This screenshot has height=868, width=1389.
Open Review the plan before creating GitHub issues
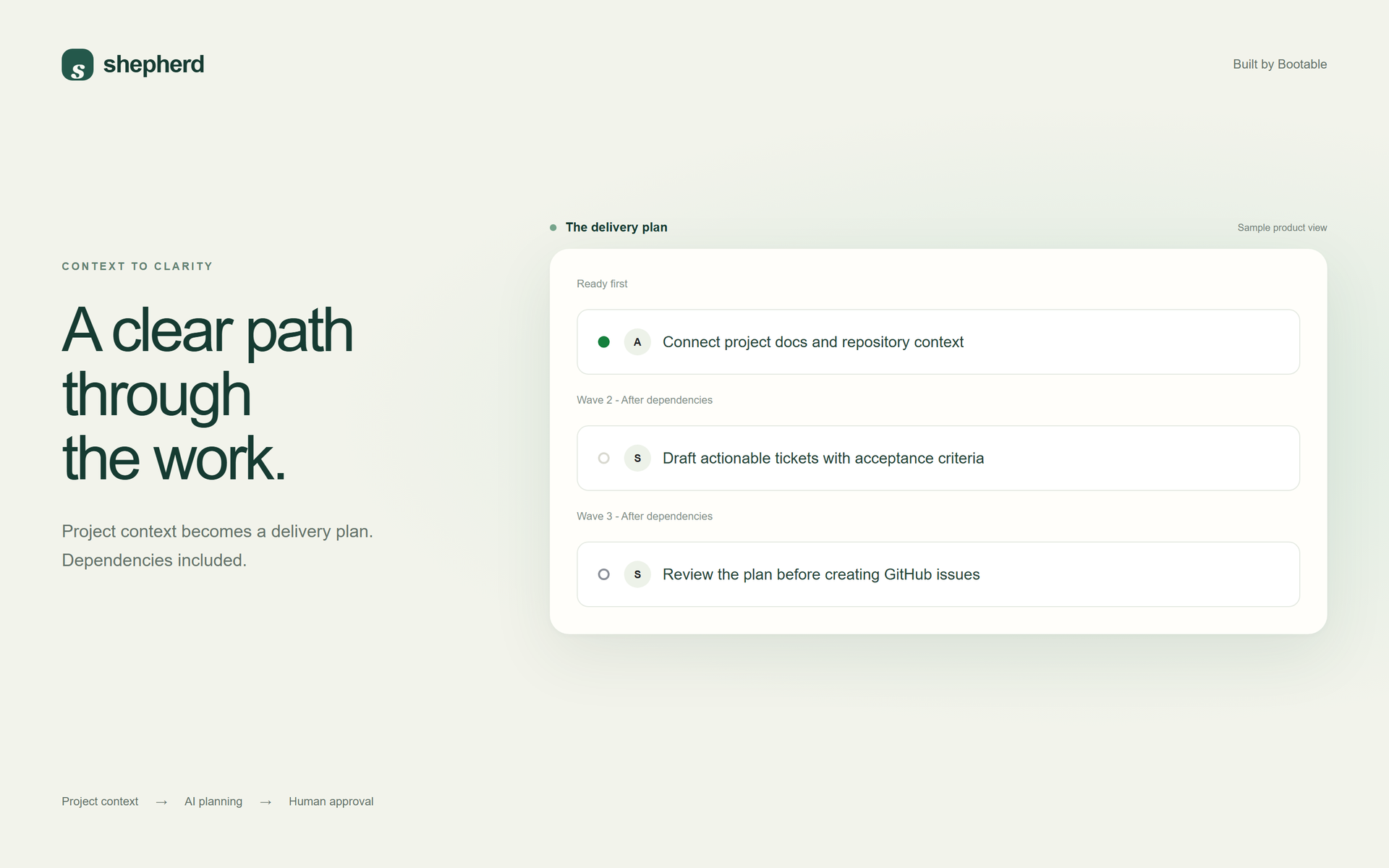pyautogui.click(x=938, y=574)
